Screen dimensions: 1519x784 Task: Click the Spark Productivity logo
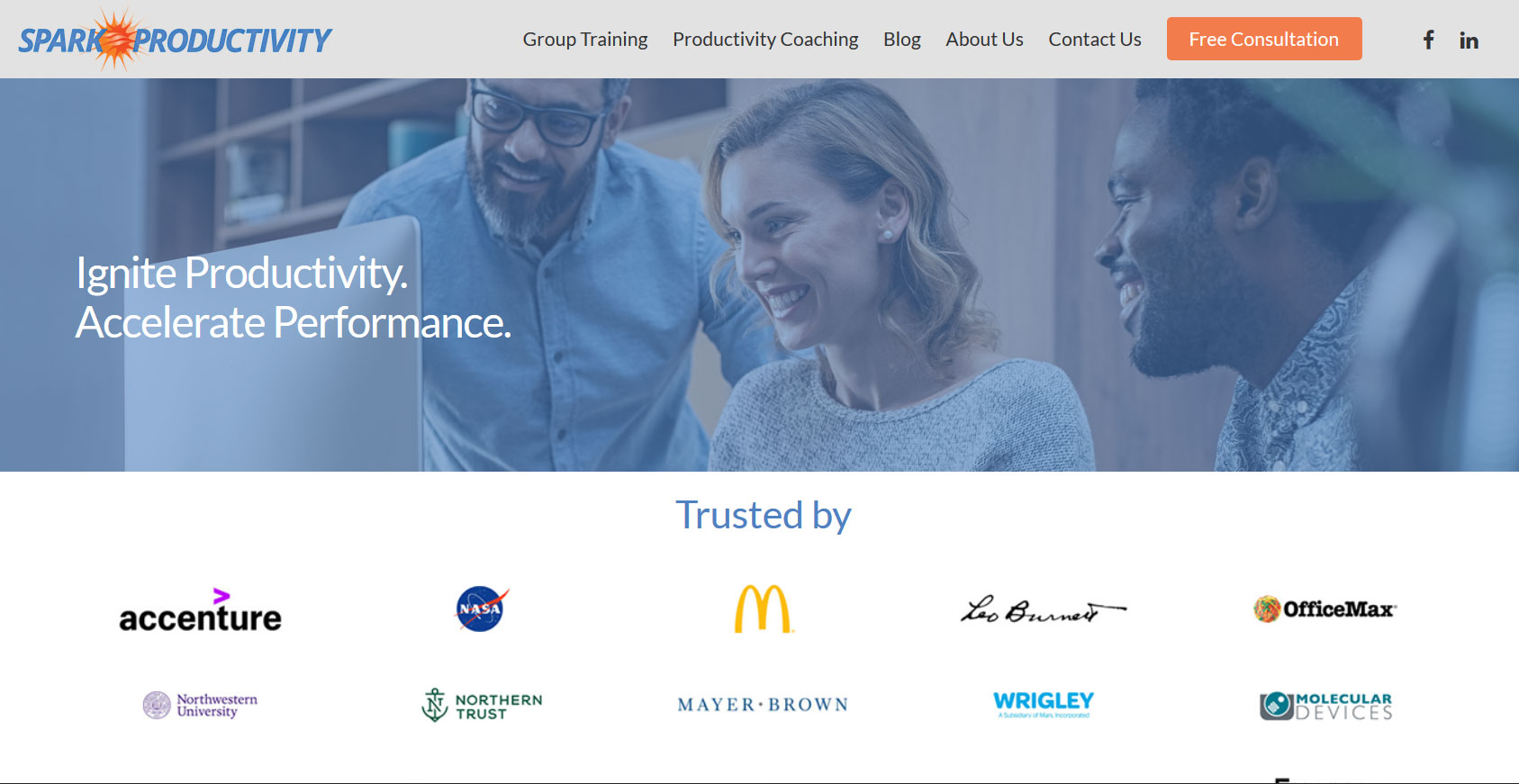click(175, 40)
